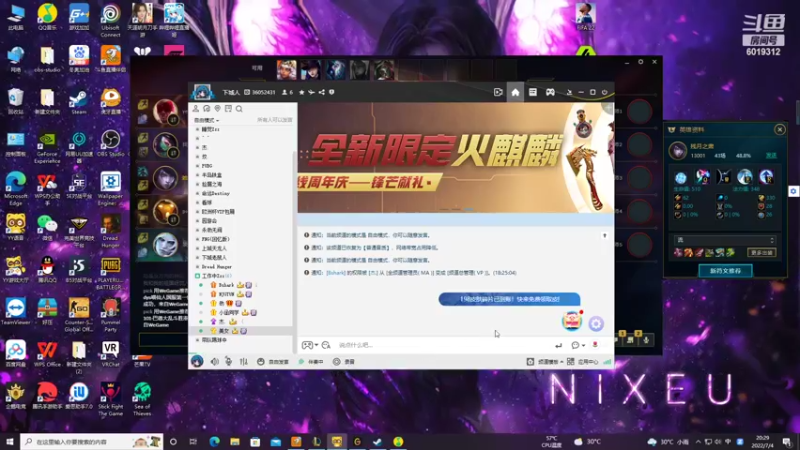
Task: Open File Explorer from taskbar
Action: 235,441
